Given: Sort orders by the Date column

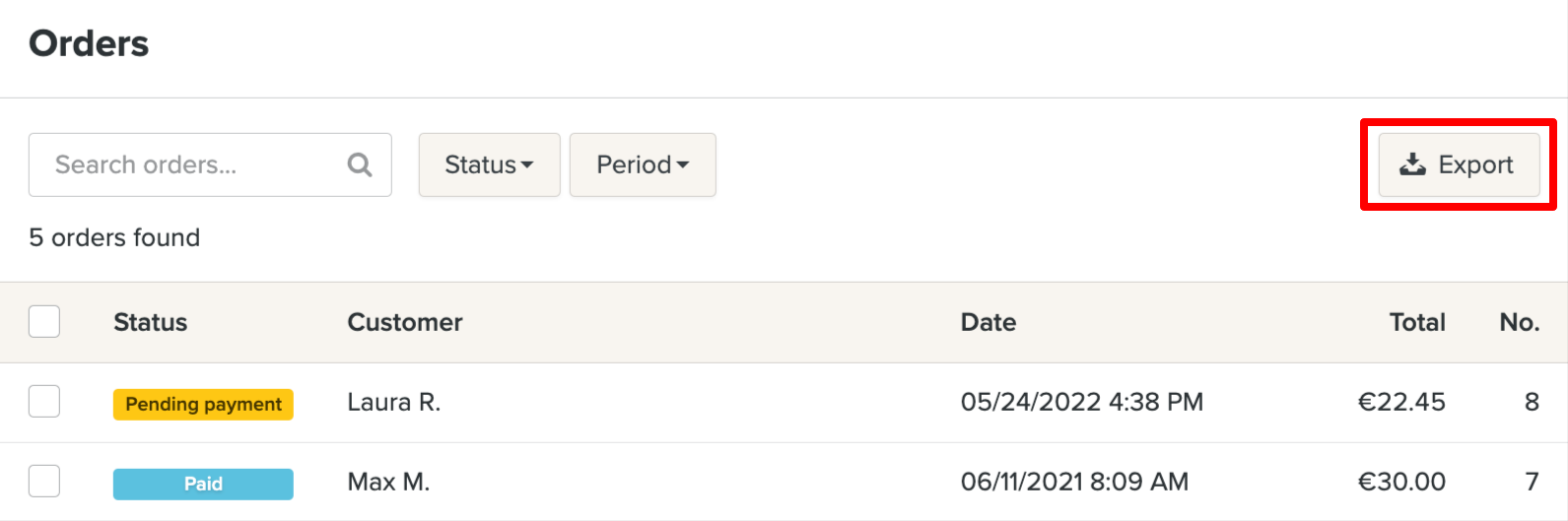Looking at the screenshot, I should (989, 322).
